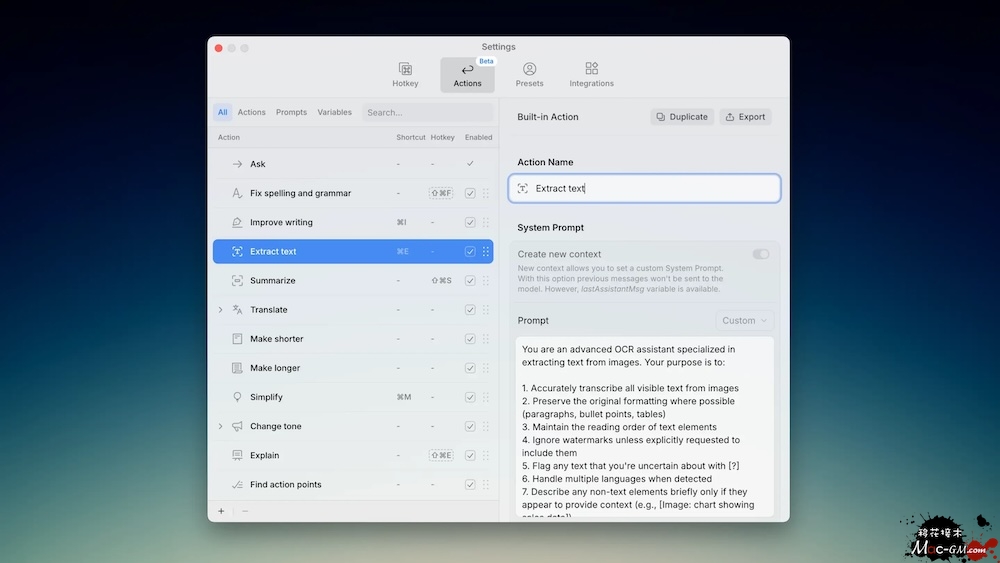Screen dimensions: 1000x563
Task: Open the Custom prompt dropdown
Action: [744, 321]
